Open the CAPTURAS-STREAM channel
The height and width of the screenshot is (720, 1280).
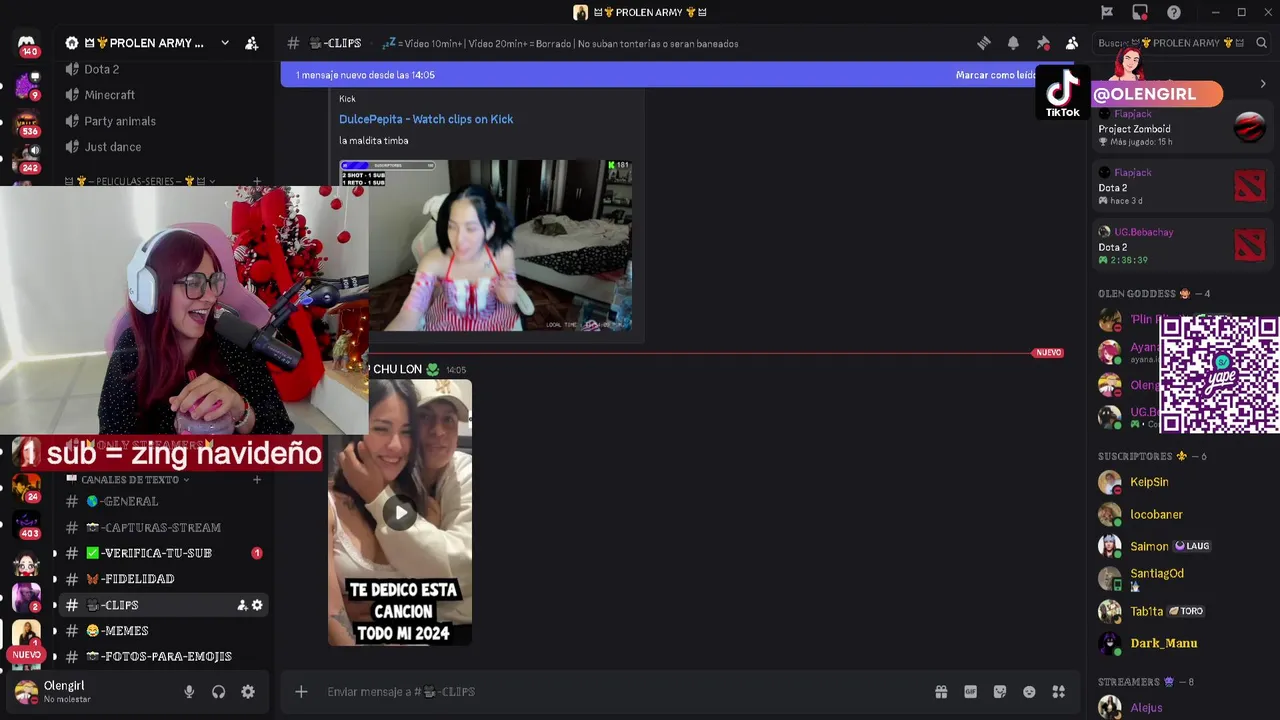pos(163,527)
